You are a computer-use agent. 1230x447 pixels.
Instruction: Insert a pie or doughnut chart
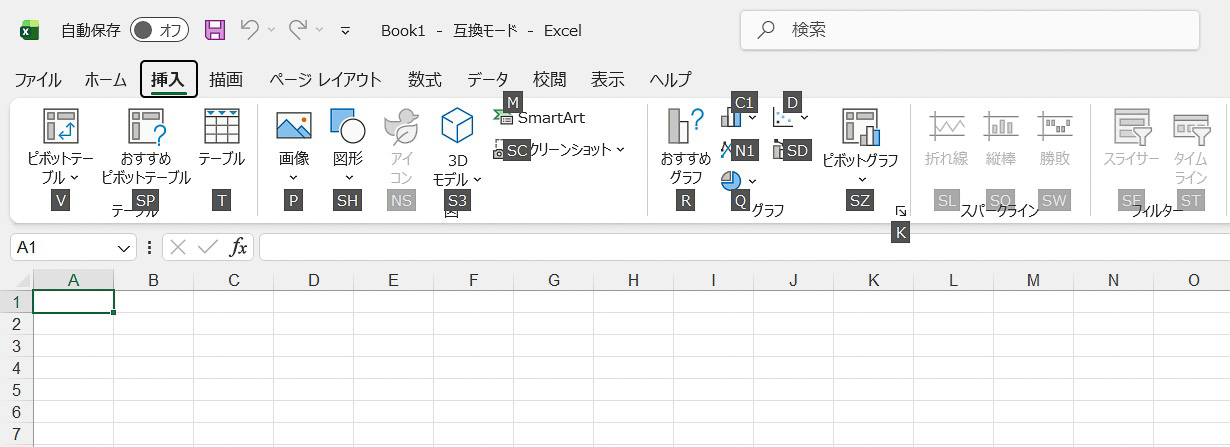[x=731, y=180]
